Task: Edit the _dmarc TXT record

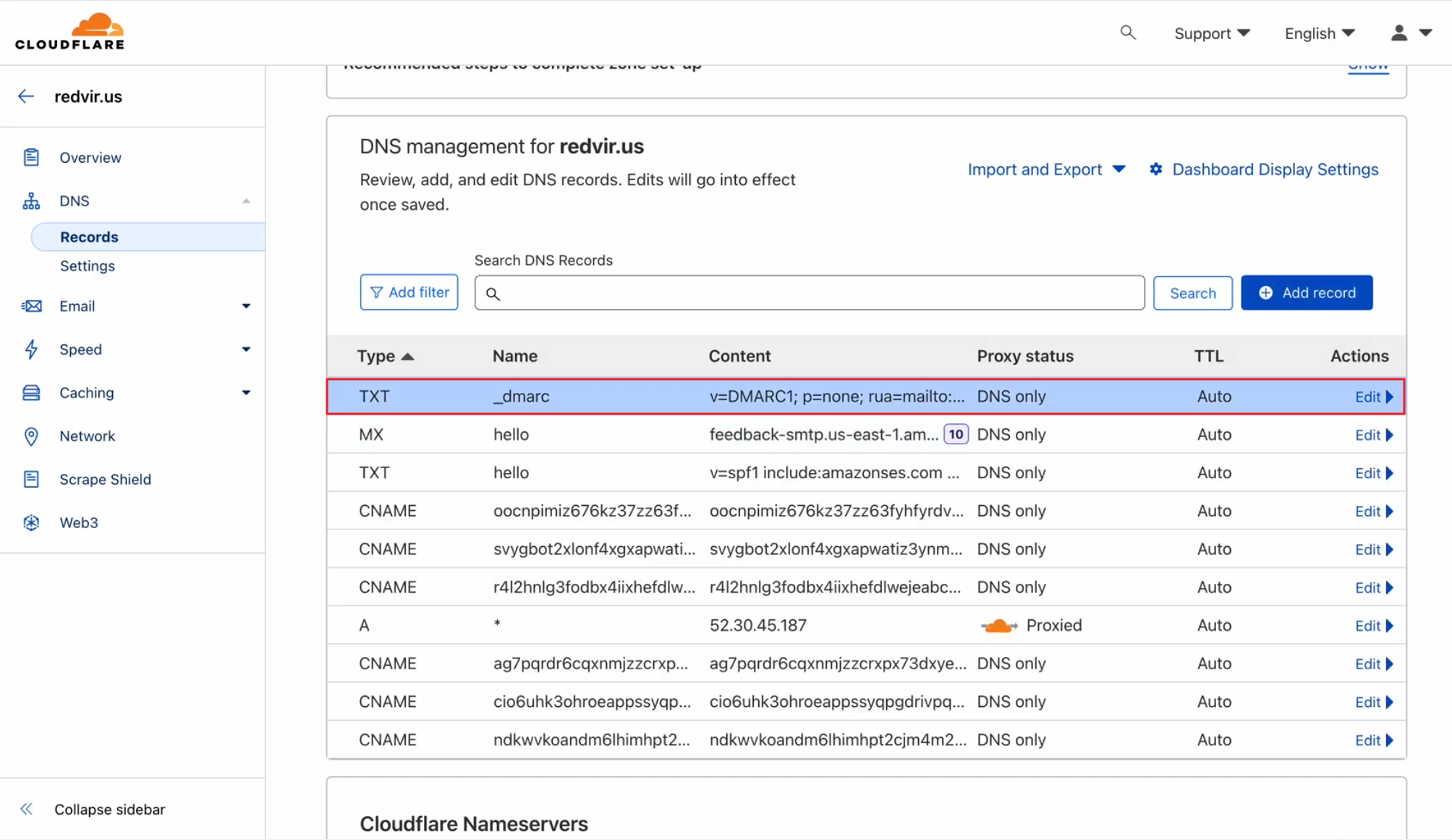Action: pos(1372,396)
